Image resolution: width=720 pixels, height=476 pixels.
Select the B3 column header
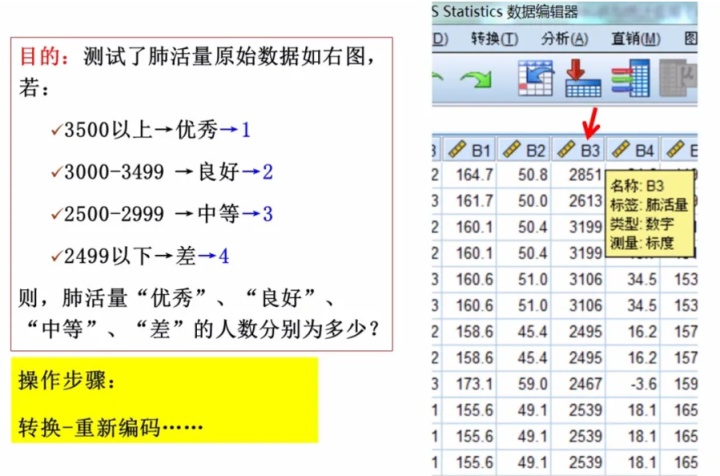(579, 150)
